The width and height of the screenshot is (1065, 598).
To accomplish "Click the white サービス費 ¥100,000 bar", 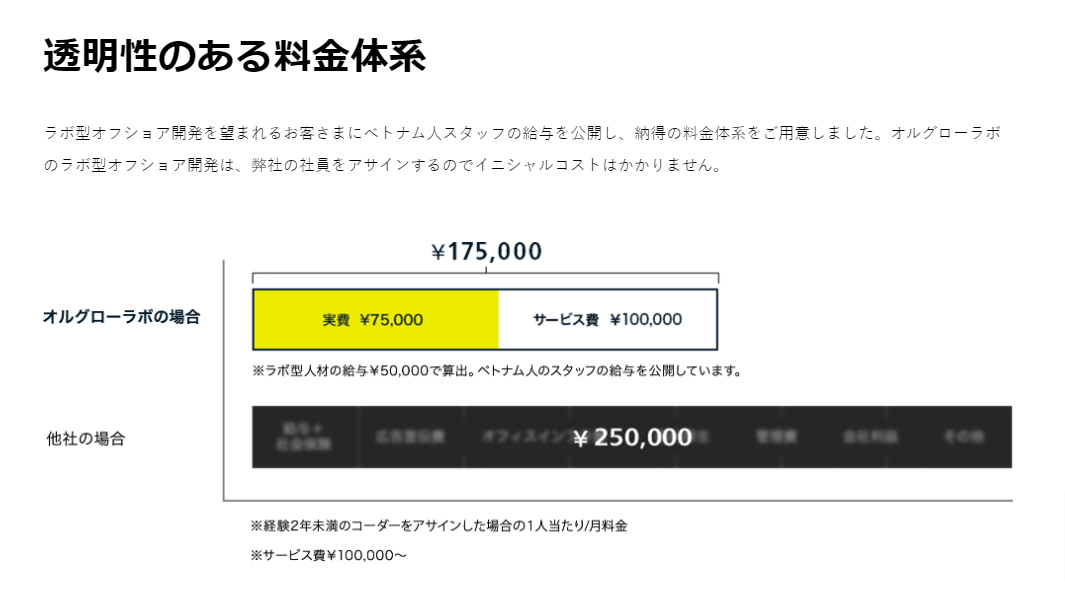I will (607, 320).
